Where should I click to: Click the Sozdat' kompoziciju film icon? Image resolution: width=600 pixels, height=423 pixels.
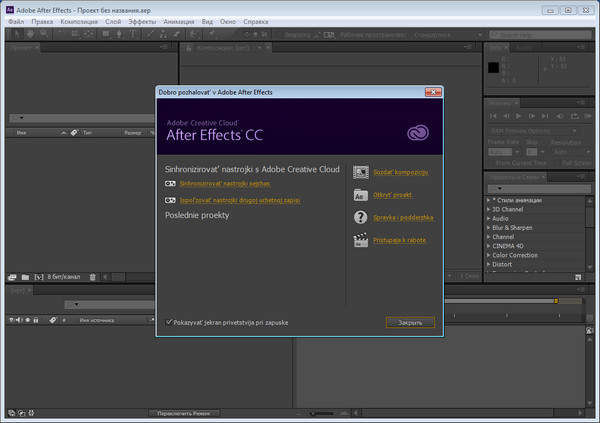click(361, 172)
